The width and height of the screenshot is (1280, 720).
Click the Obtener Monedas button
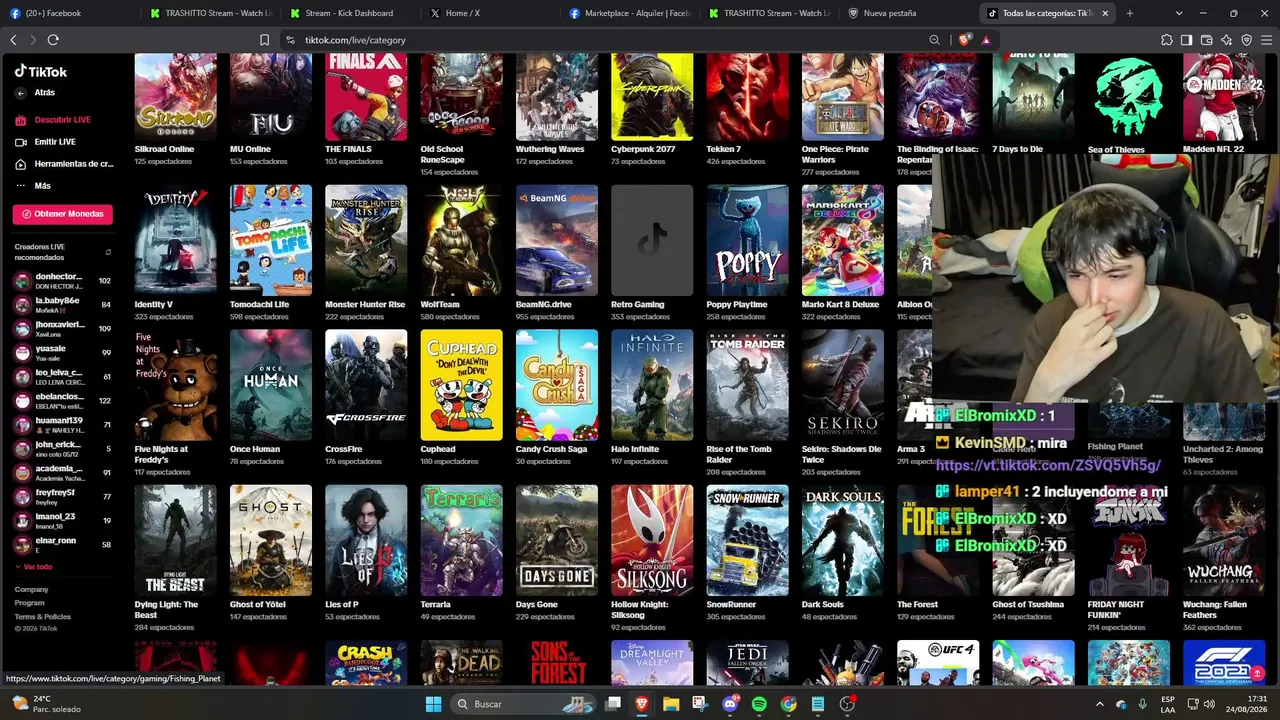[x=62, y=214]
